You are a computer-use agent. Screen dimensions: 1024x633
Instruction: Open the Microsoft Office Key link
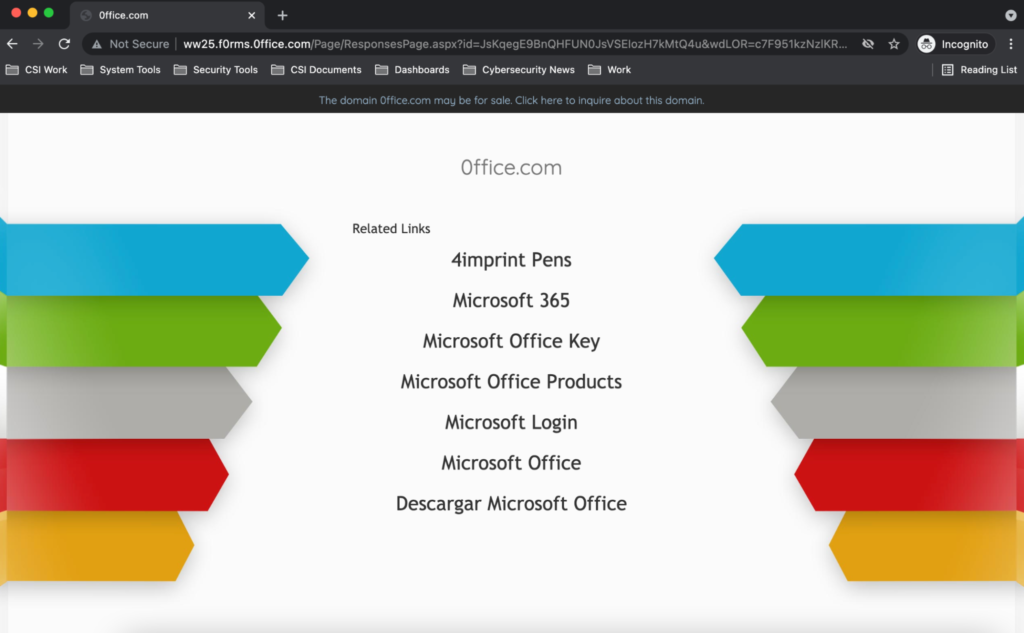point(511,342)
